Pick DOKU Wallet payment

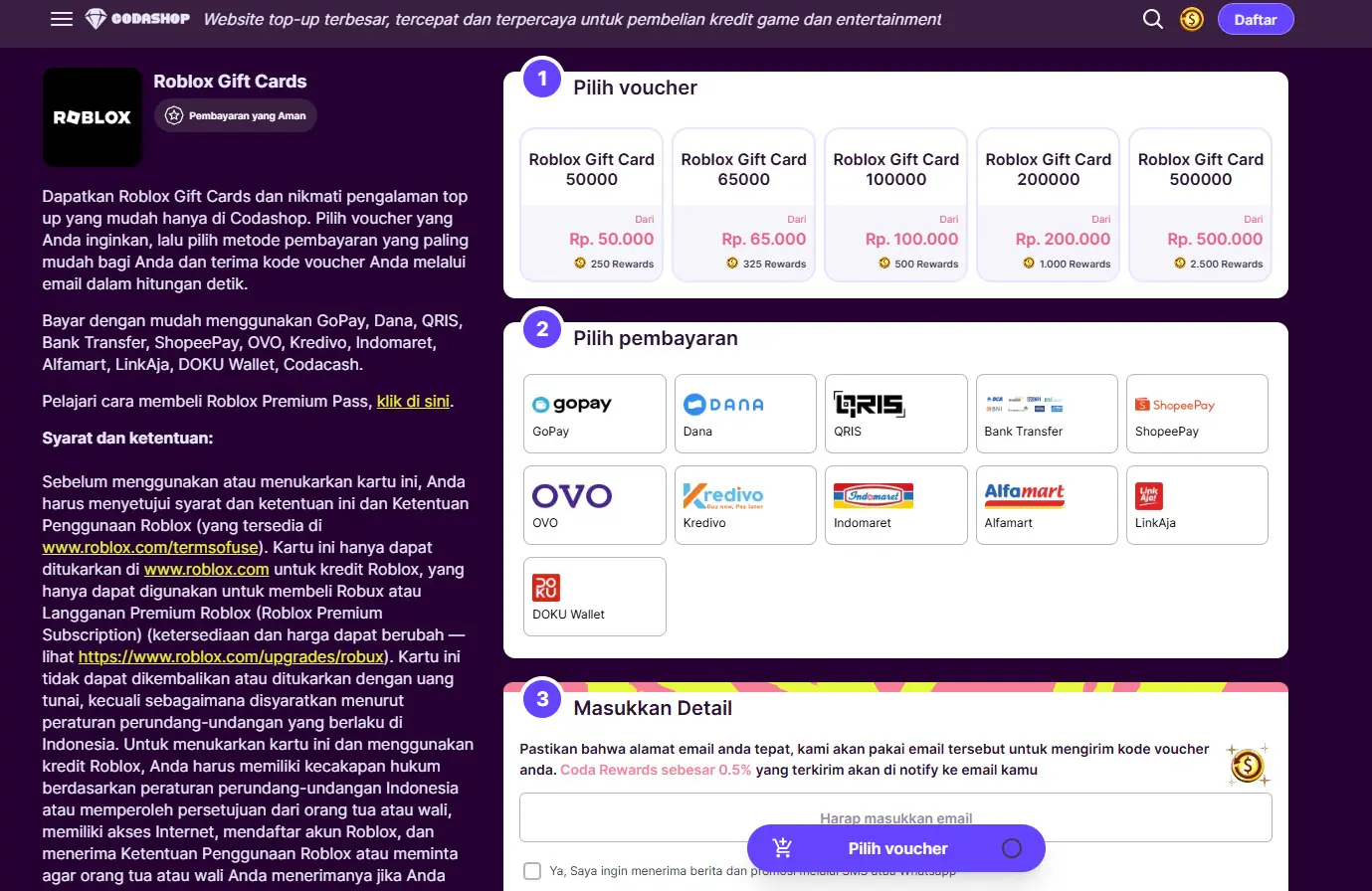(x=594, y=597)
